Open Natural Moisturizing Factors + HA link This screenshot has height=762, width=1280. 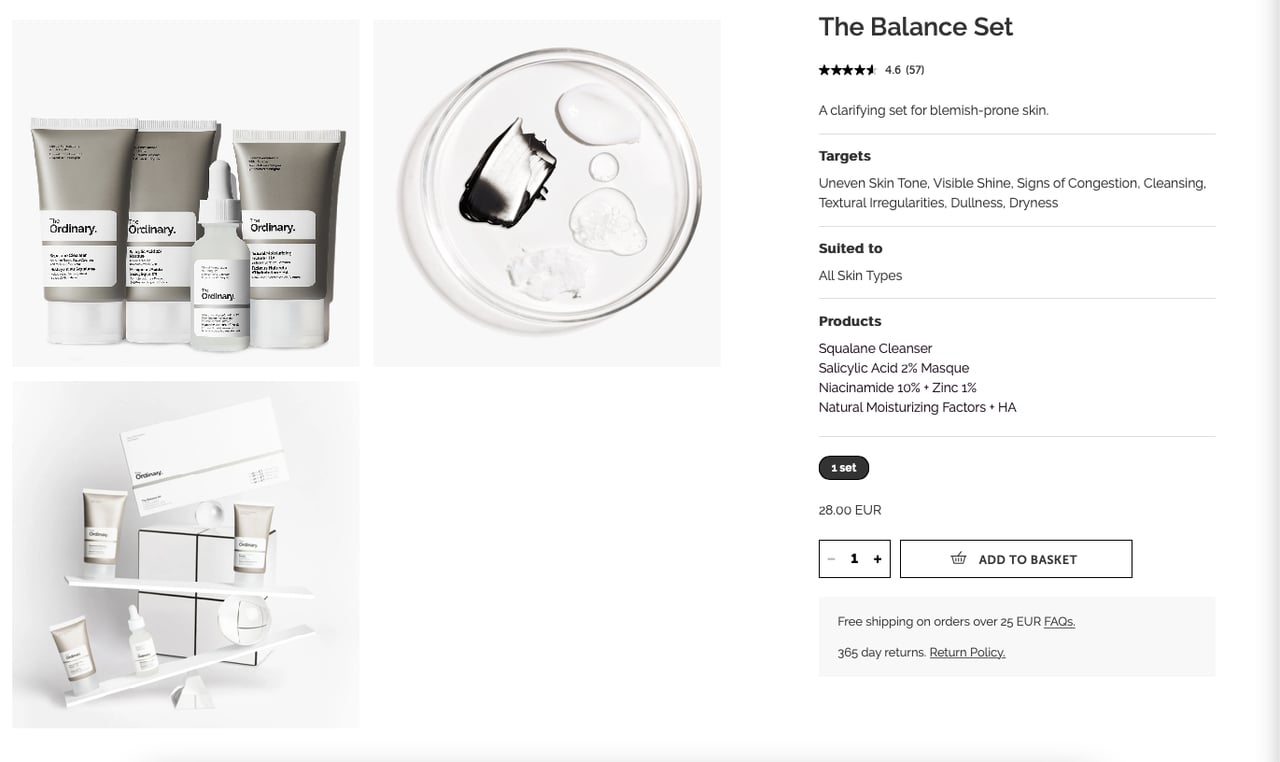[917, 407]
